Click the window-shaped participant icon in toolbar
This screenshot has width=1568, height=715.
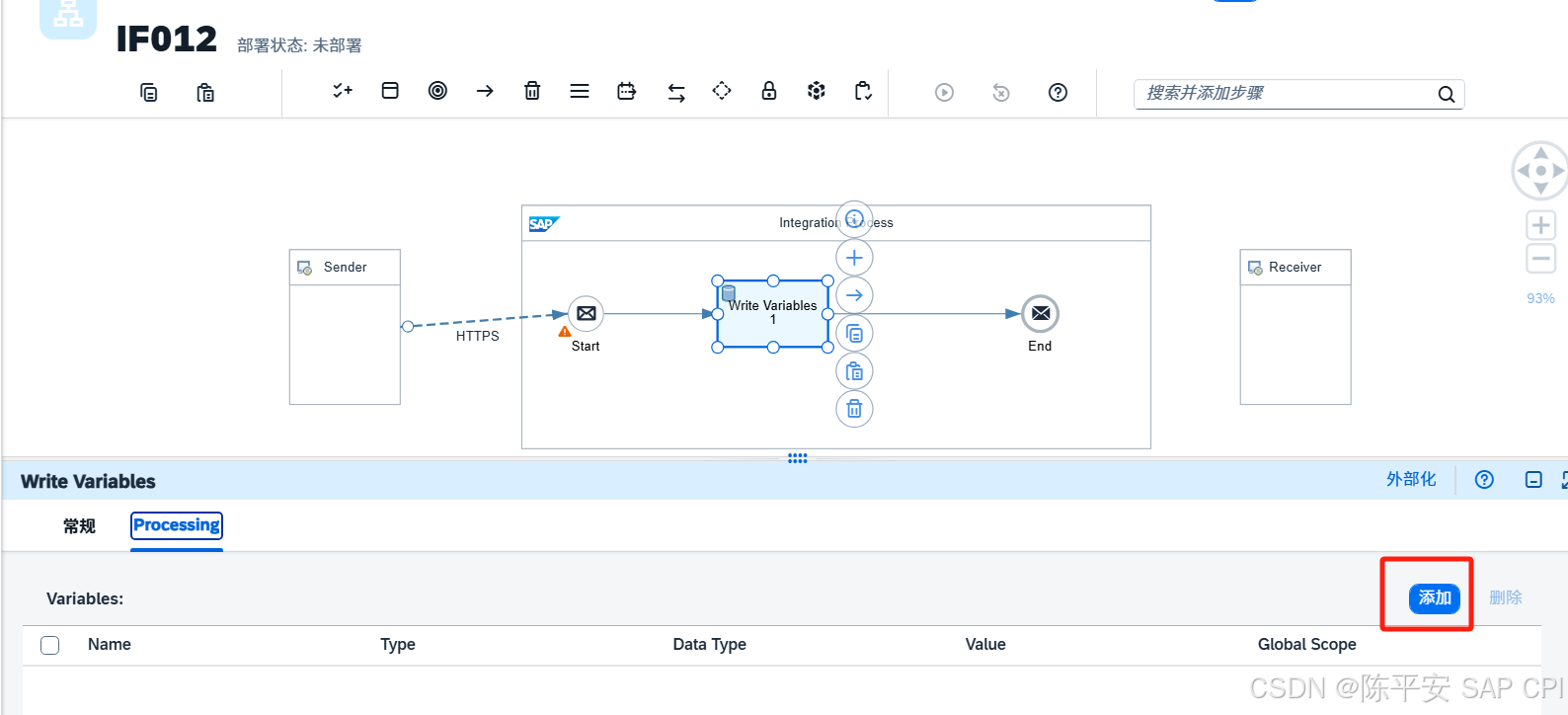[x=390, y=91]
